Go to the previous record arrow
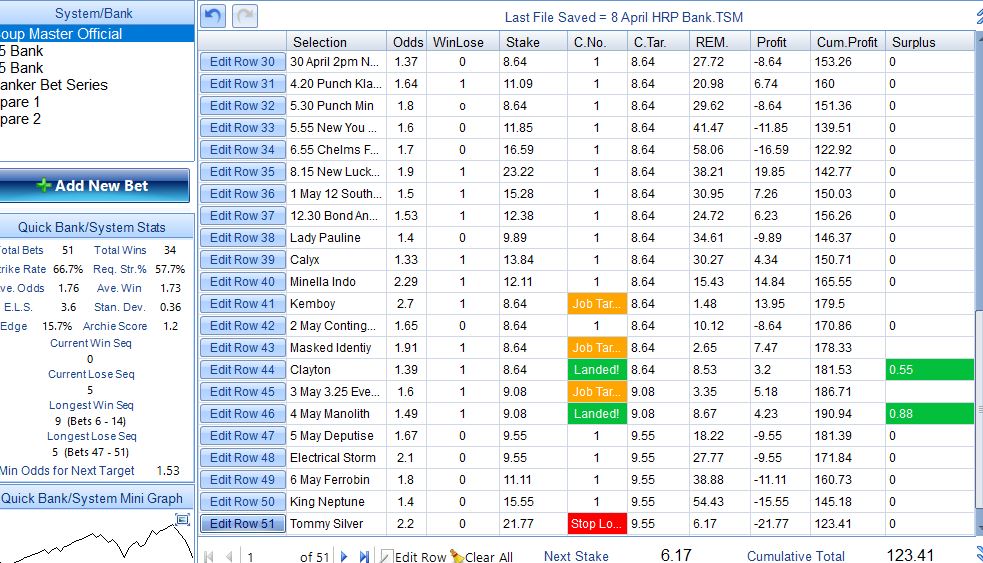Screen dimensions: 983x563 [229, 556]
